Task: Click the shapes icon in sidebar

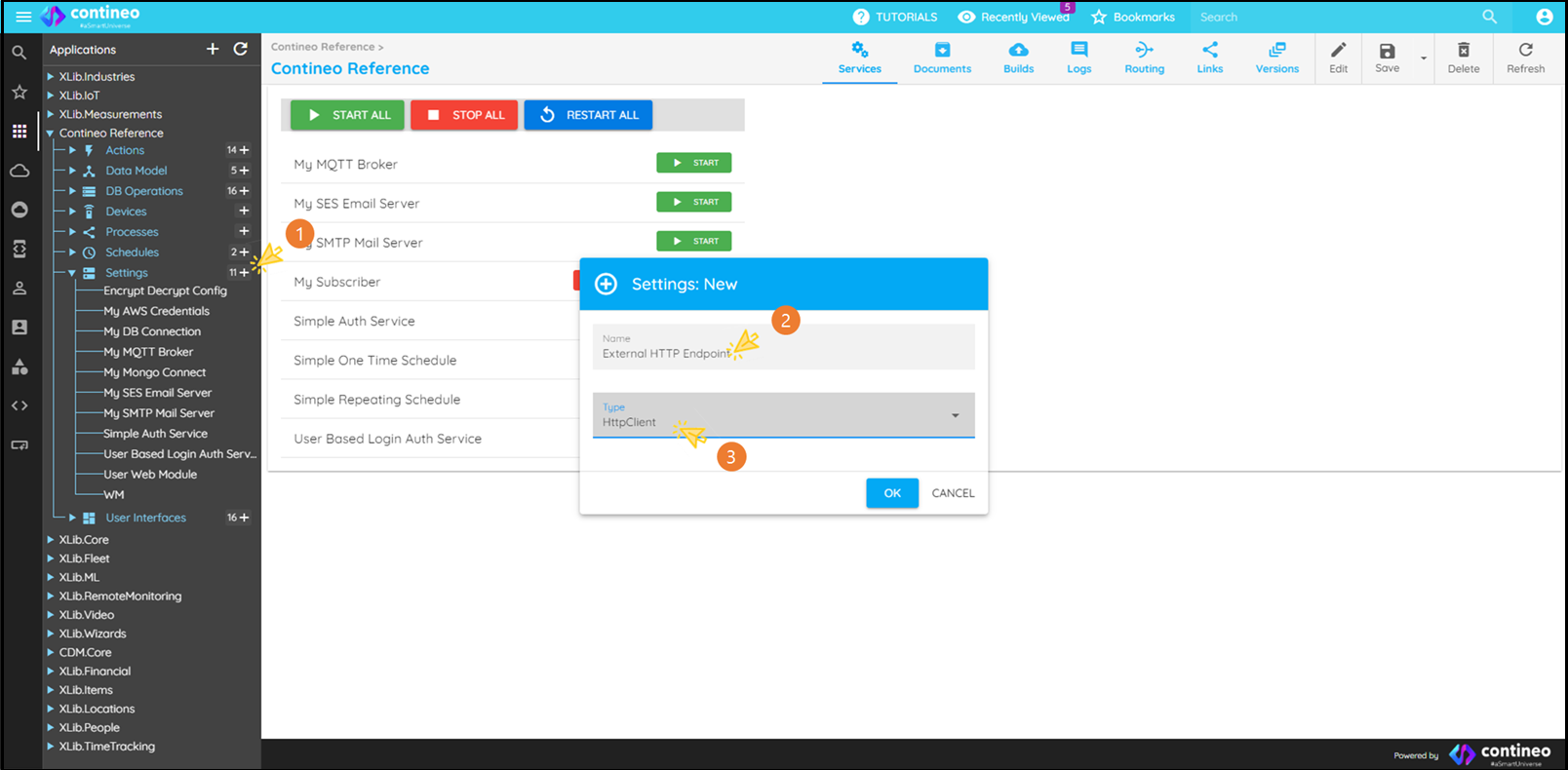Action: click(x=20, y=366)
